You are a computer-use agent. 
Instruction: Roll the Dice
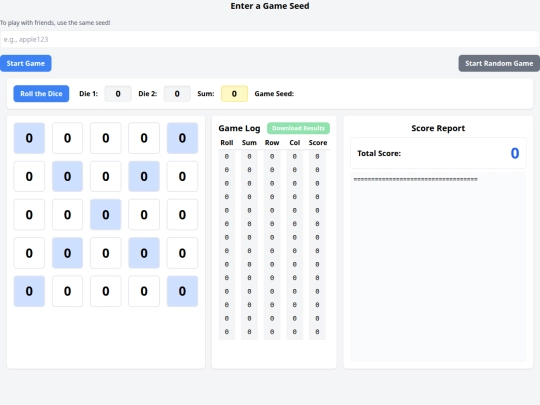pyautogui.click(x=41, y=94)
